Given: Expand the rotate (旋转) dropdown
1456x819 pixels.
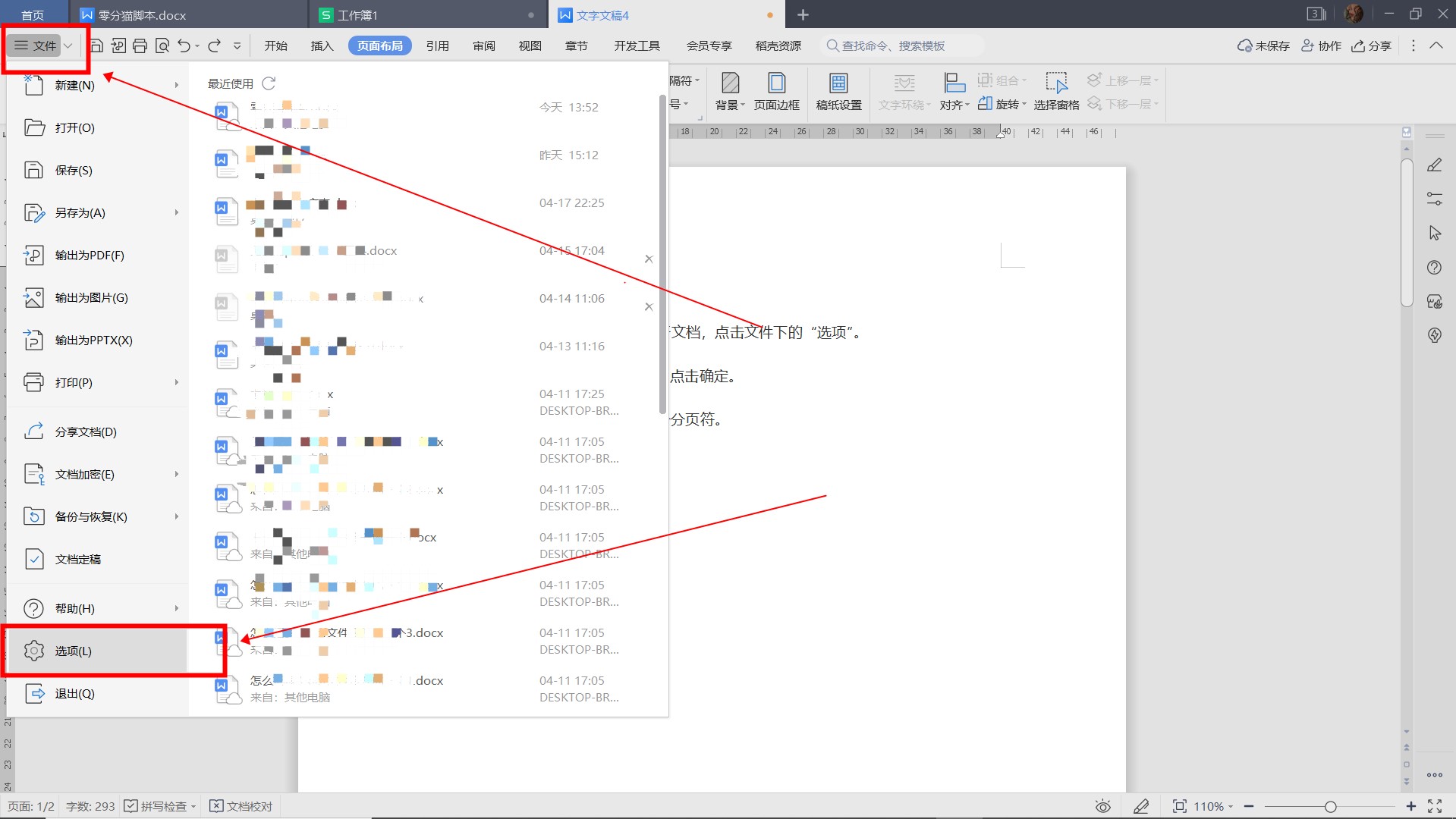Looking at the screenshot, I should click(1002, 105).
